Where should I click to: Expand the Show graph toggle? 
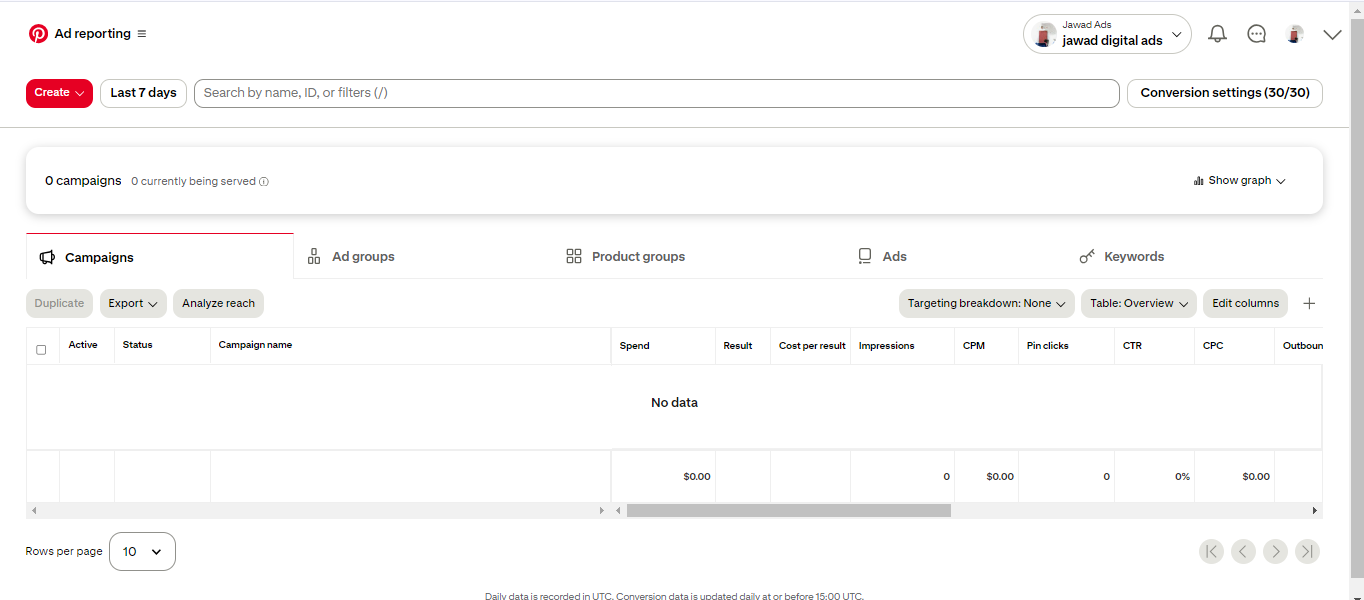[1239, 181]
